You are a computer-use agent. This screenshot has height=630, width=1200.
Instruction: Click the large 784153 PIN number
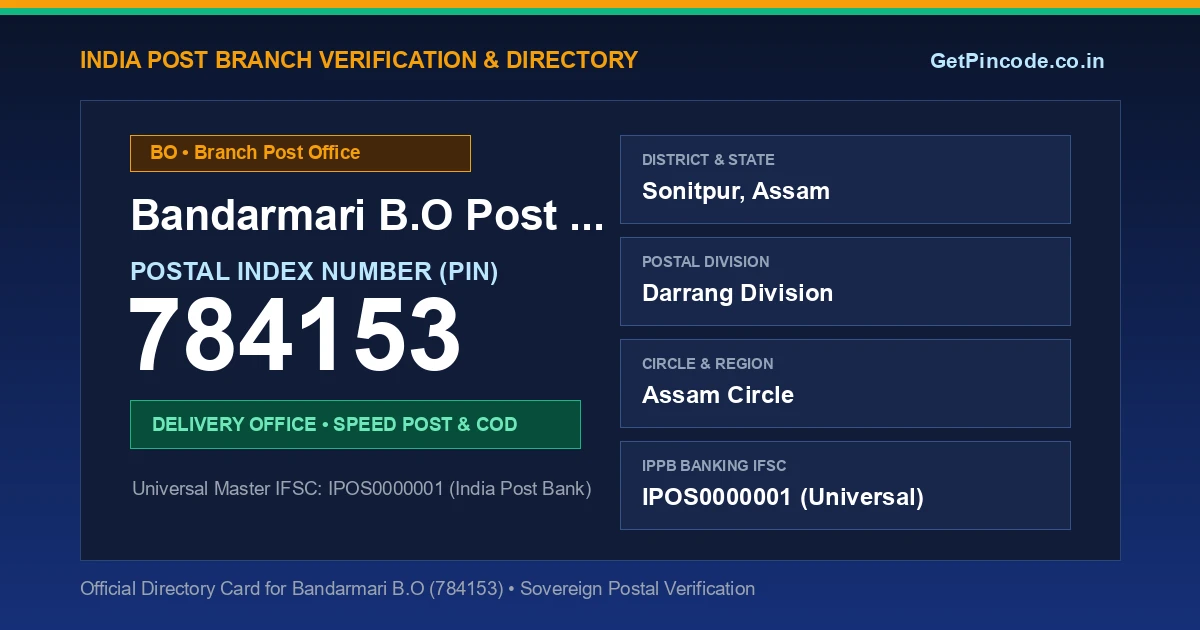(x=295, y=337)
